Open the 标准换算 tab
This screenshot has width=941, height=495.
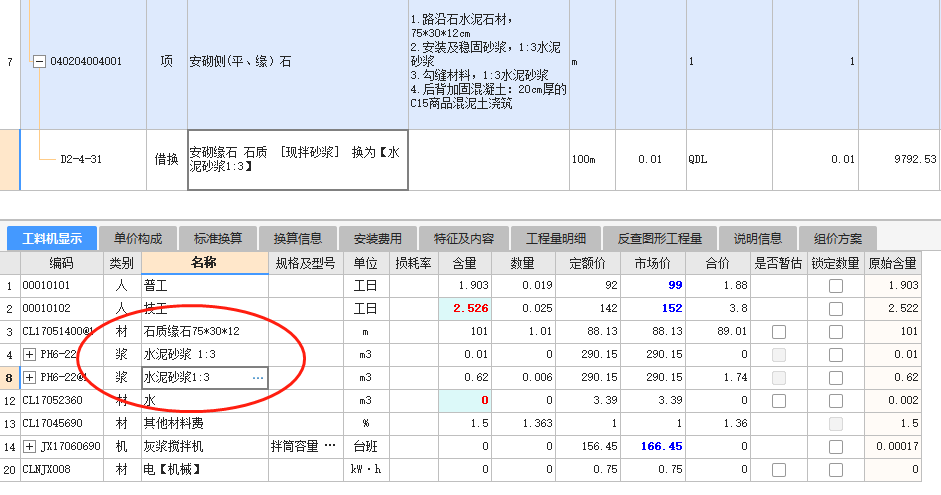pyautogui.click(x=218, y=238)
